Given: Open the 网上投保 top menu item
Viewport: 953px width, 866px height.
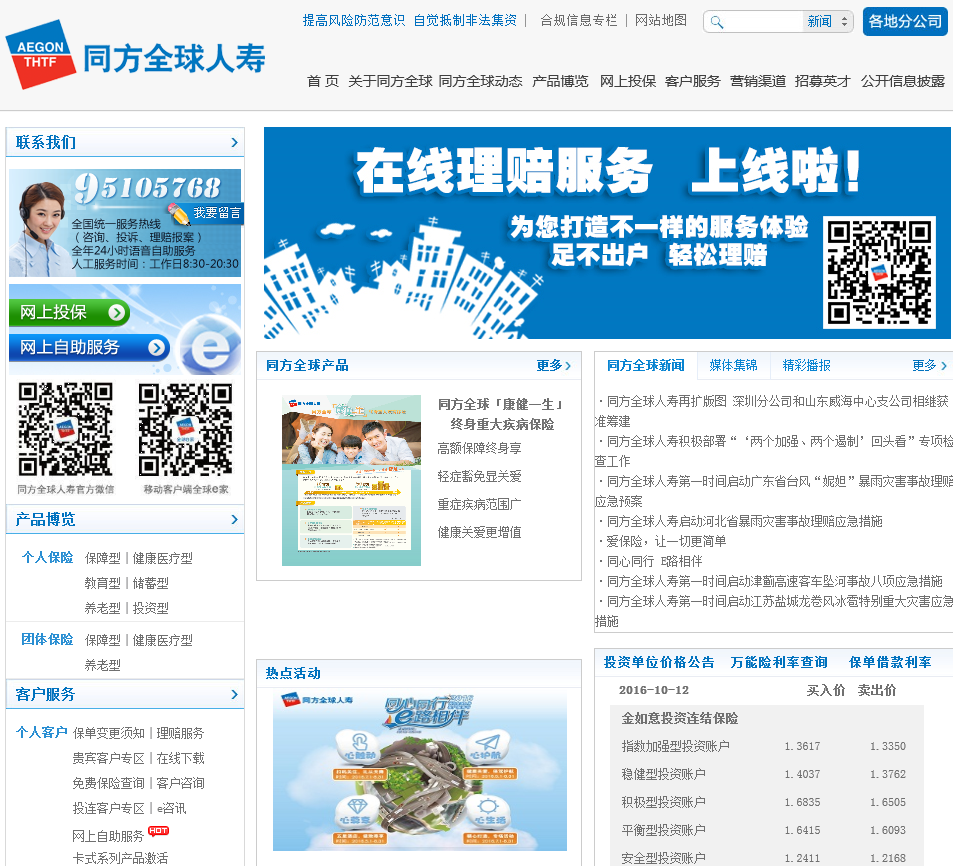Looking at the screenshot, I should (x=628, y=81).
